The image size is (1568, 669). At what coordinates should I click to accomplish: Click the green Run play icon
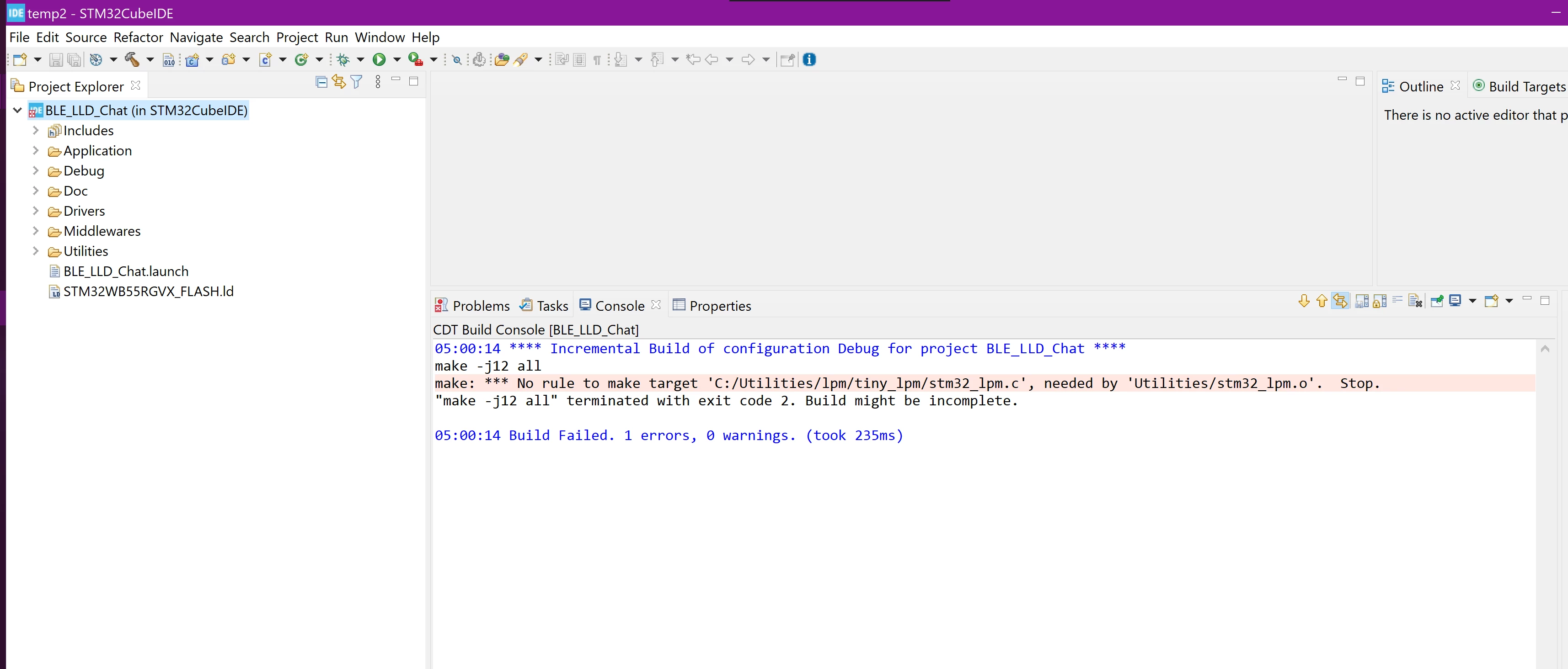click(x=379, y=59)
